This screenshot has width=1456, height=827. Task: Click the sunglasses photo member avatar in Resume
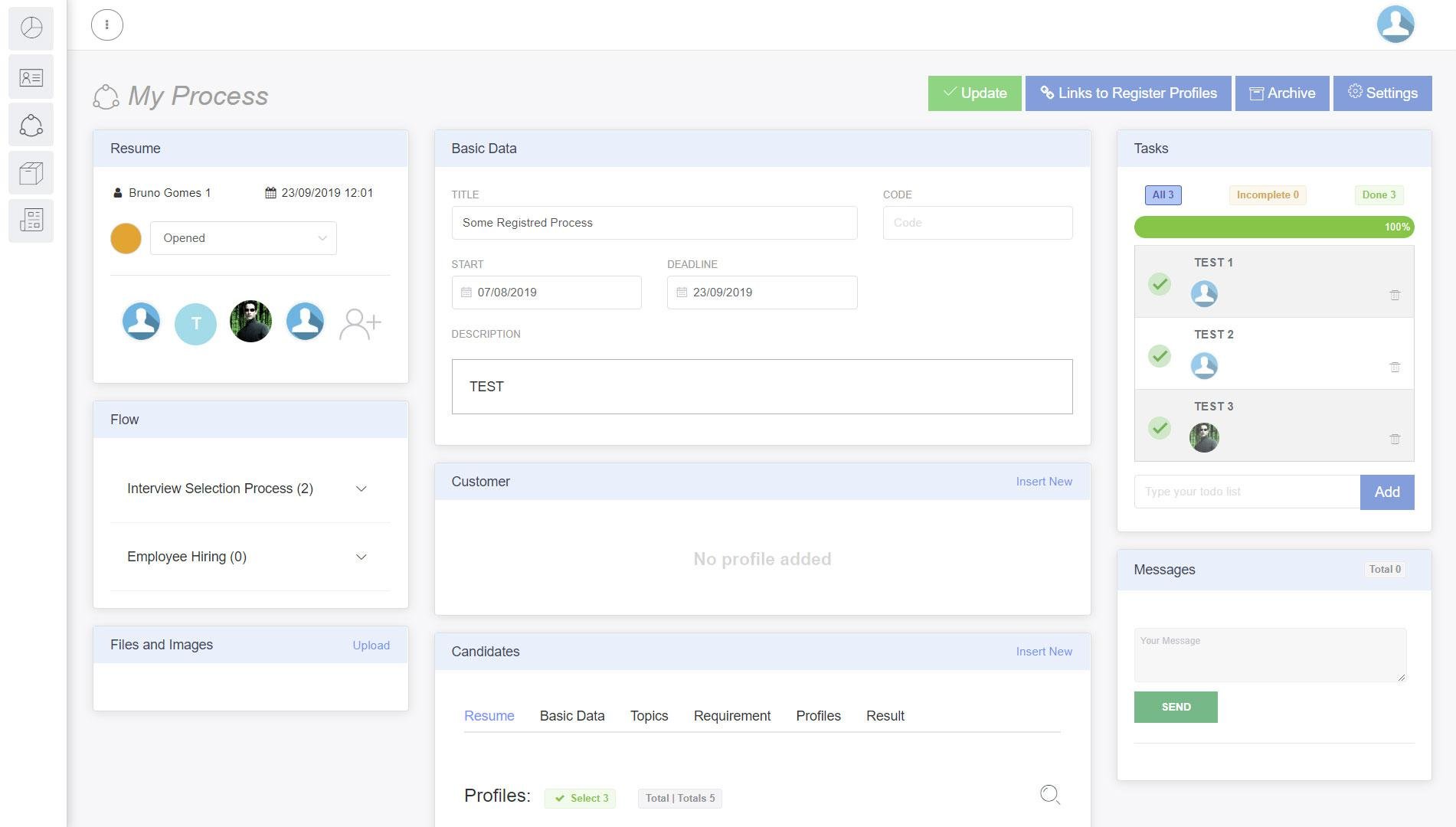(x=250, y=322)
